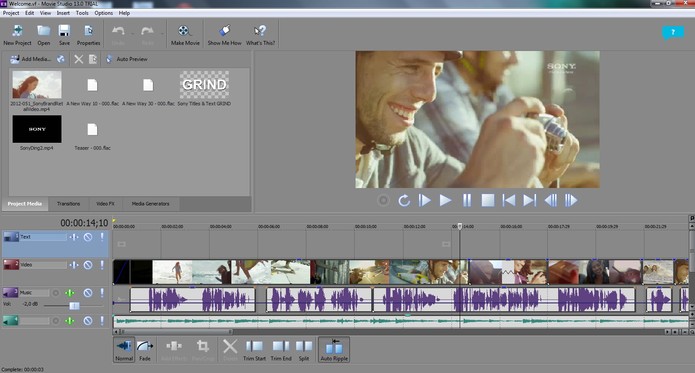Click the get media from web icon

61,59
